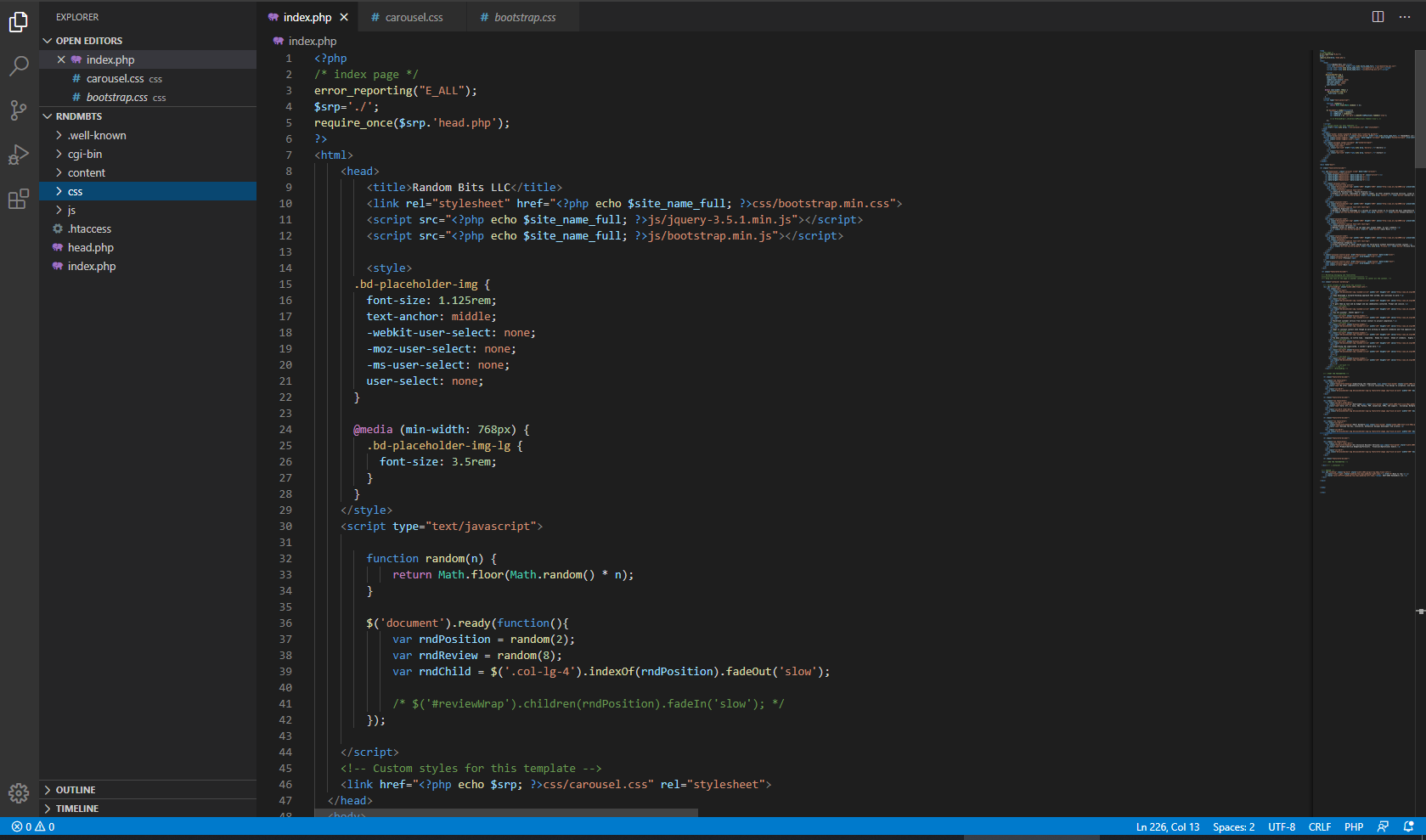
Task: Click the PHP elephant icon in breadcrumb
Action: [278, 41]
